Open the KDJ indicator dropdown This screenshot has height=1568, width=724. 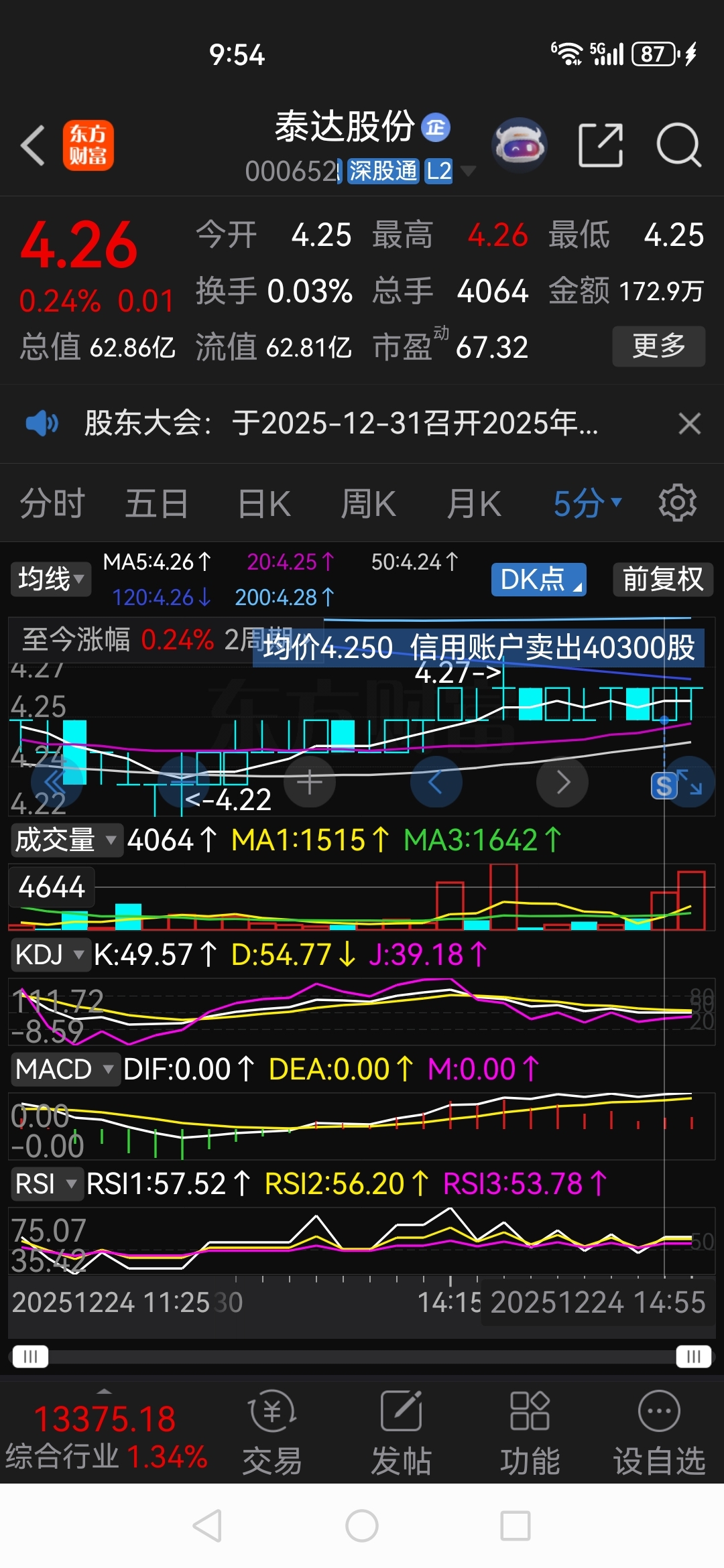click(50, 954)
